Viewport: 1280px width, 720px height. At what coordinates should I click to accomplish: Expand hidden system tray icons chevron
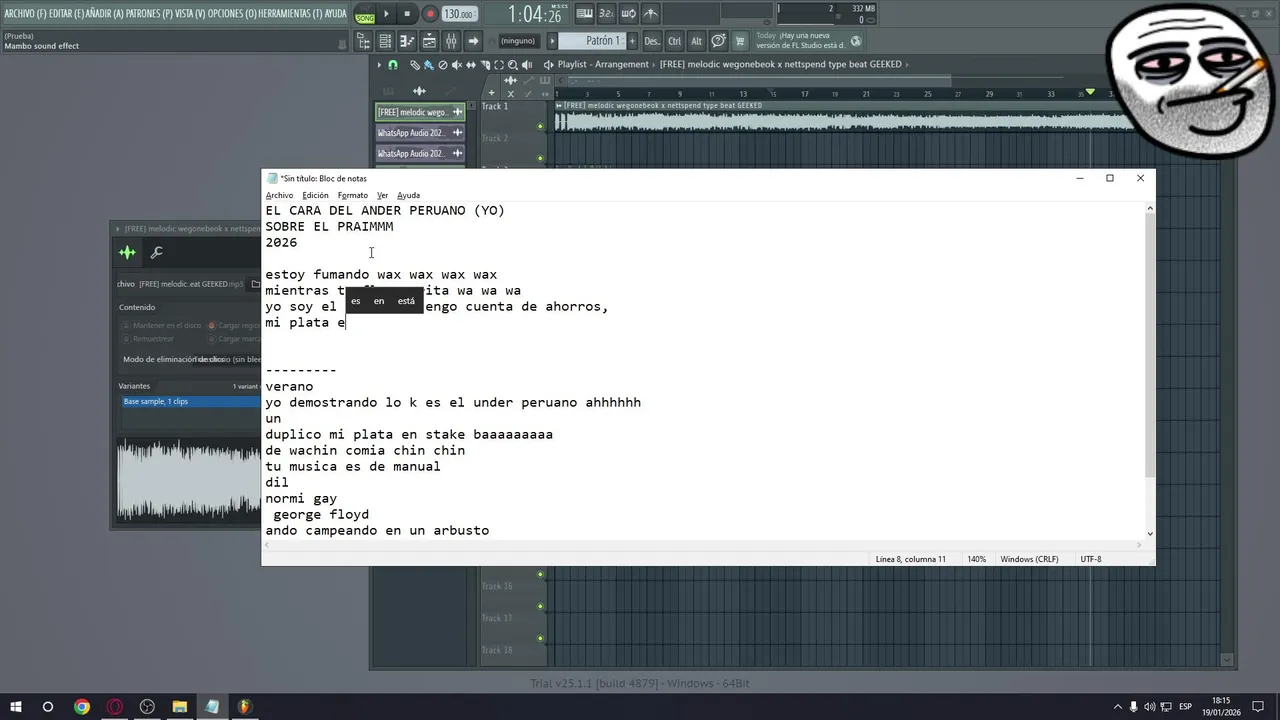click(x=1118, y=706)
